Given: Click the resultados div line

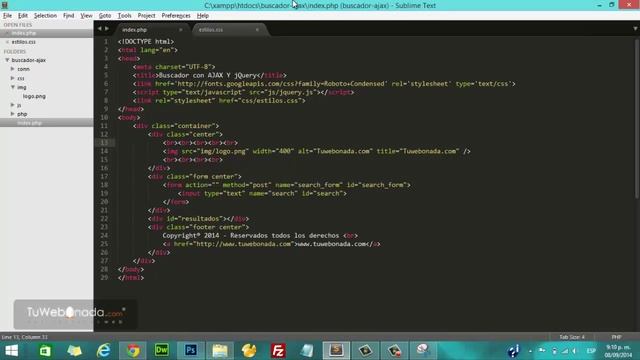Looking at the screenshot, I should [x=198, y=219].
